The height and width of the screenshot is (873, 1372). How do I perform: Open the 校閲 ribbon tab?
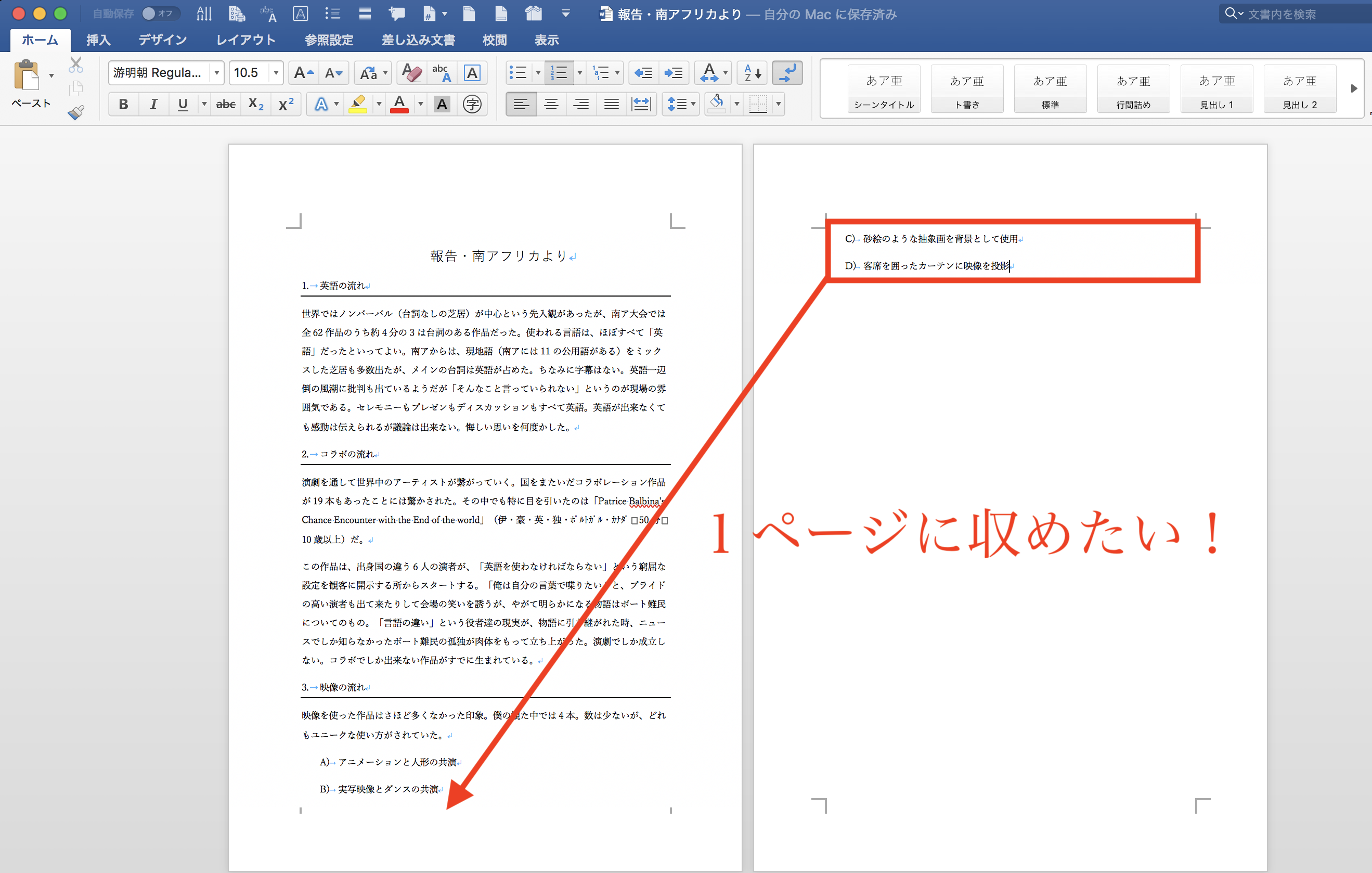click(495, 40)
